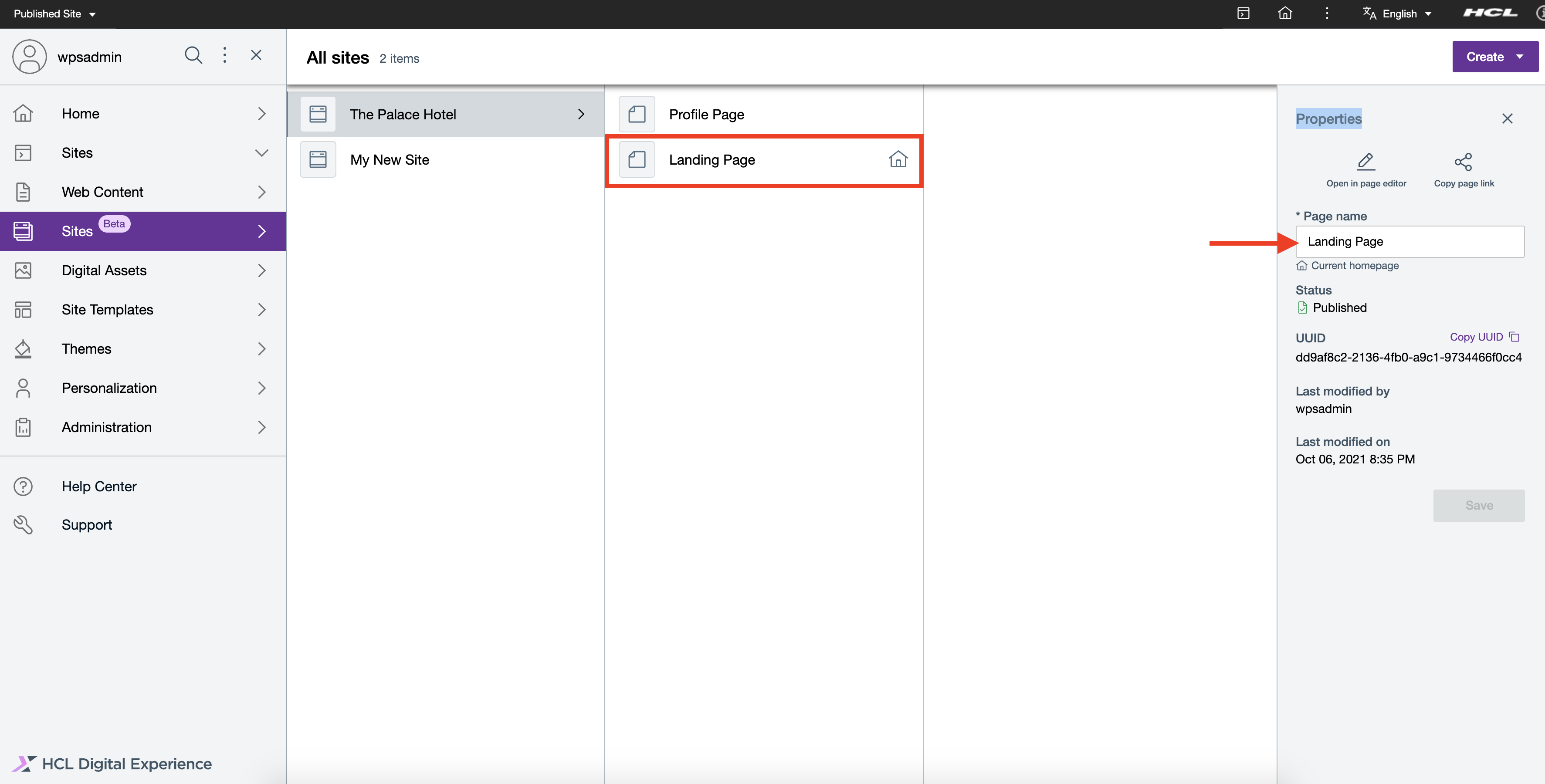Edit the Page name input field
This screenshot has width=1545, height=784.
(x=1409, y=242)
